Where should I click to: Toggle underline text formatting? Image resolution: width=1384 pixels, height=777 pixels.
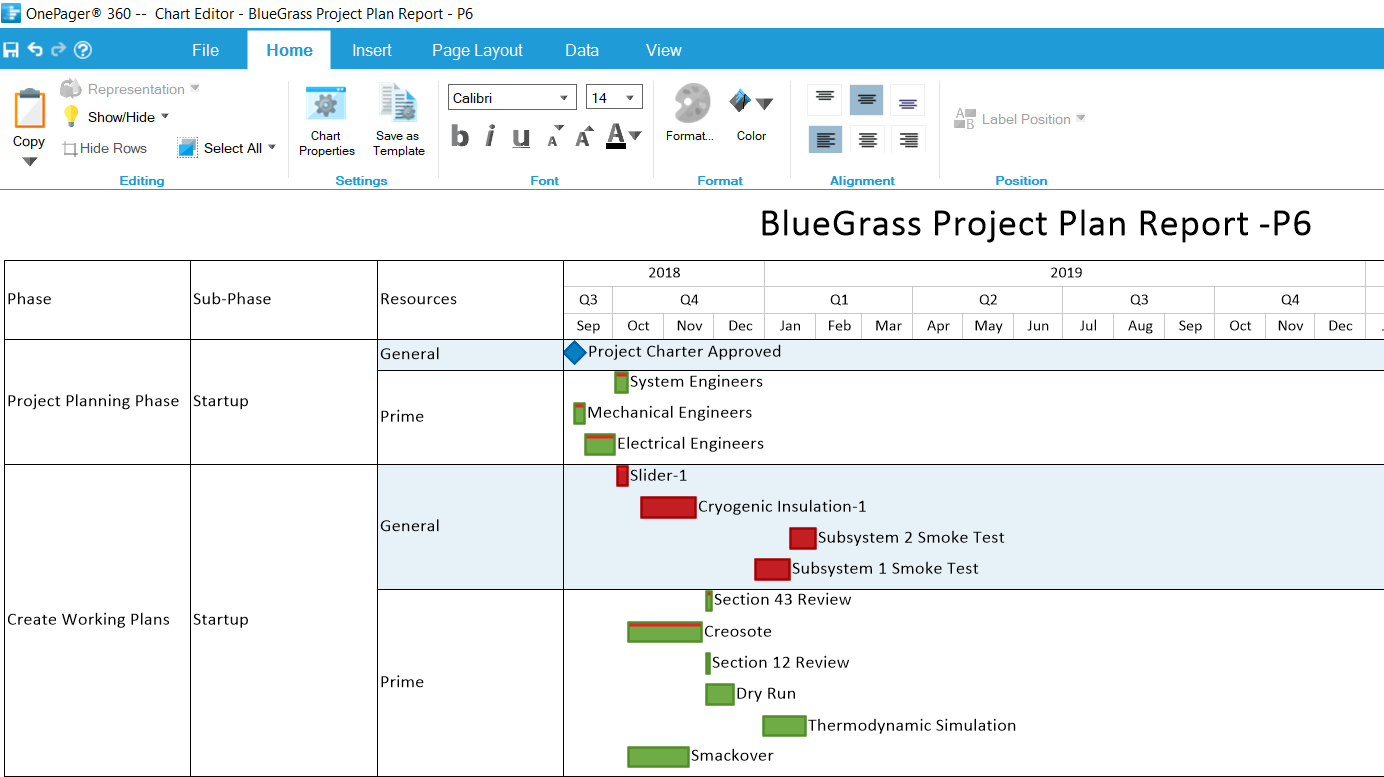tap(521, 137)
